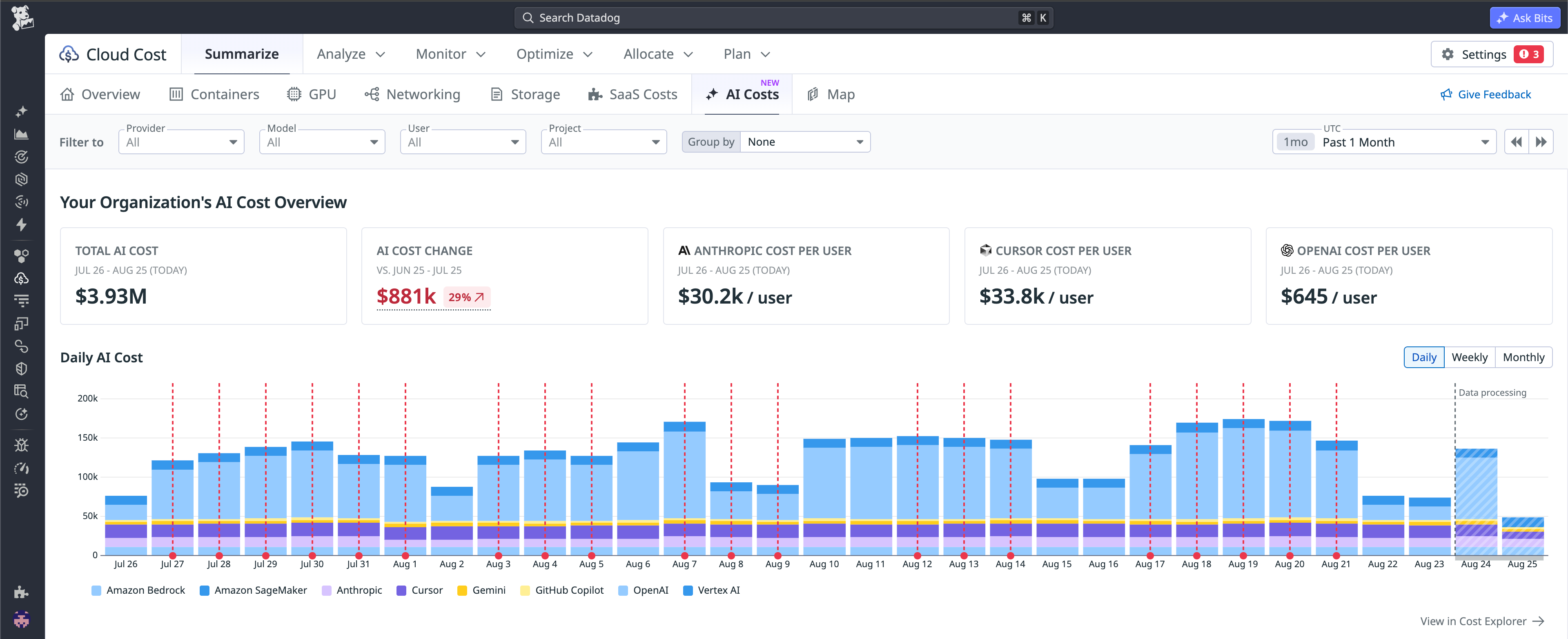Toggle GitHub Copilot series in legend
1568x639 pixels.
[562, 590]
